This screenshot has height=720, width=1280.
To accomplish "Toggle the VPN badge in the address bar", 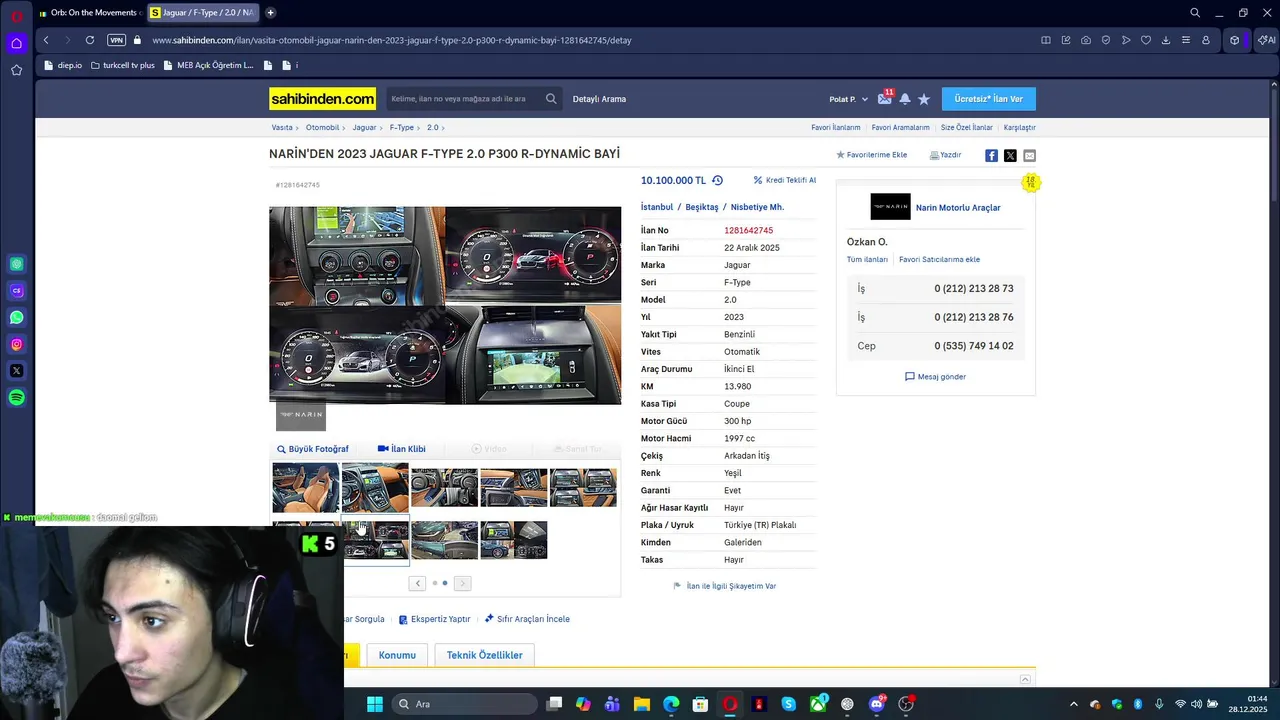I will pyautogui.click(x=116, y=40).
